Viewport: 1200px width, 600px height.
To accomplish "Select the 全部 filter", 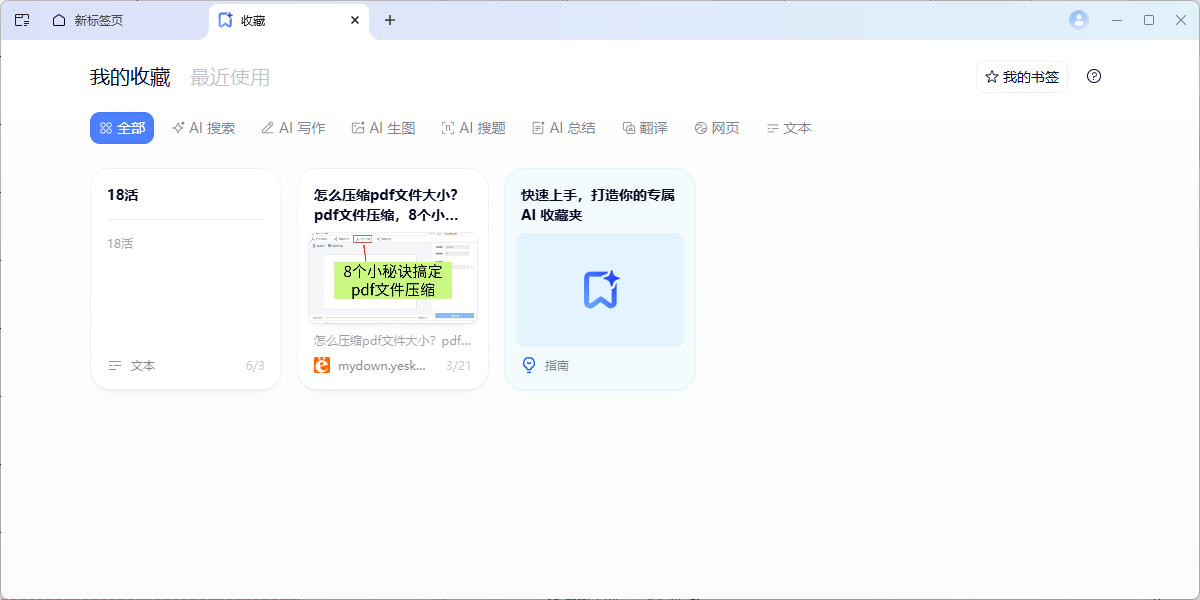I will coord(122,128).
